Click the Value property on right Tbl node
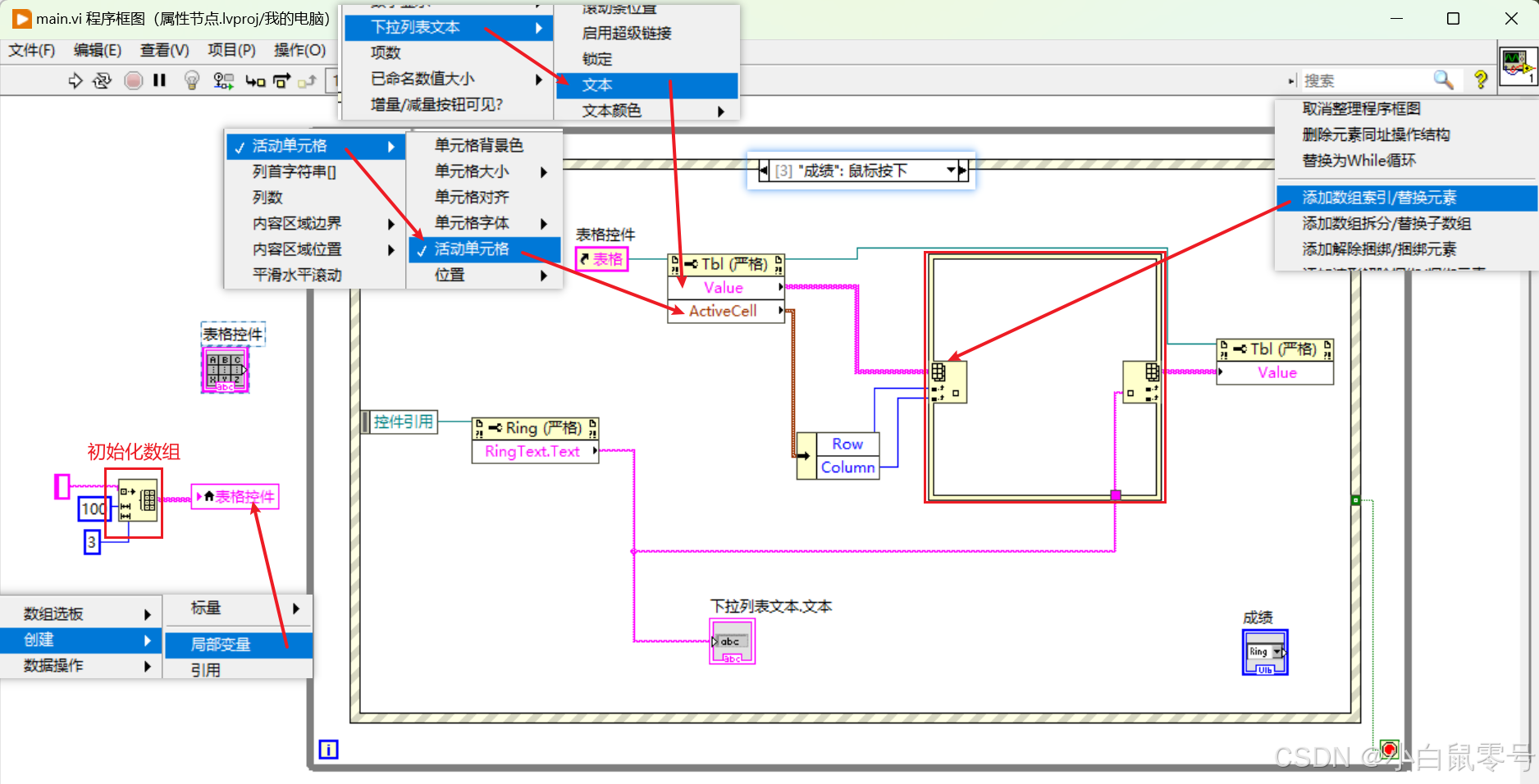The image size is (1539, 784). [1276, 373]
